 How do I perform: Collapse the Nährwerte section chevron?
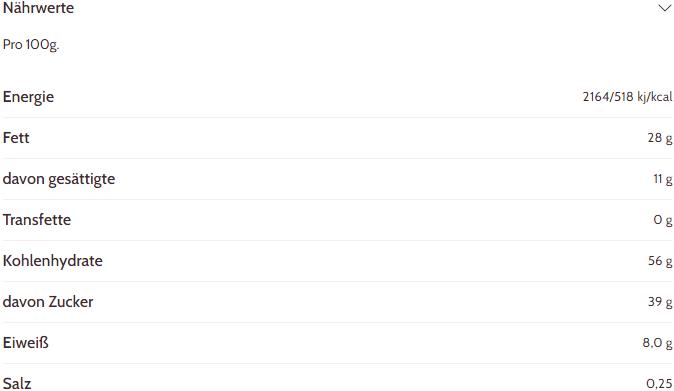point(665,8)
